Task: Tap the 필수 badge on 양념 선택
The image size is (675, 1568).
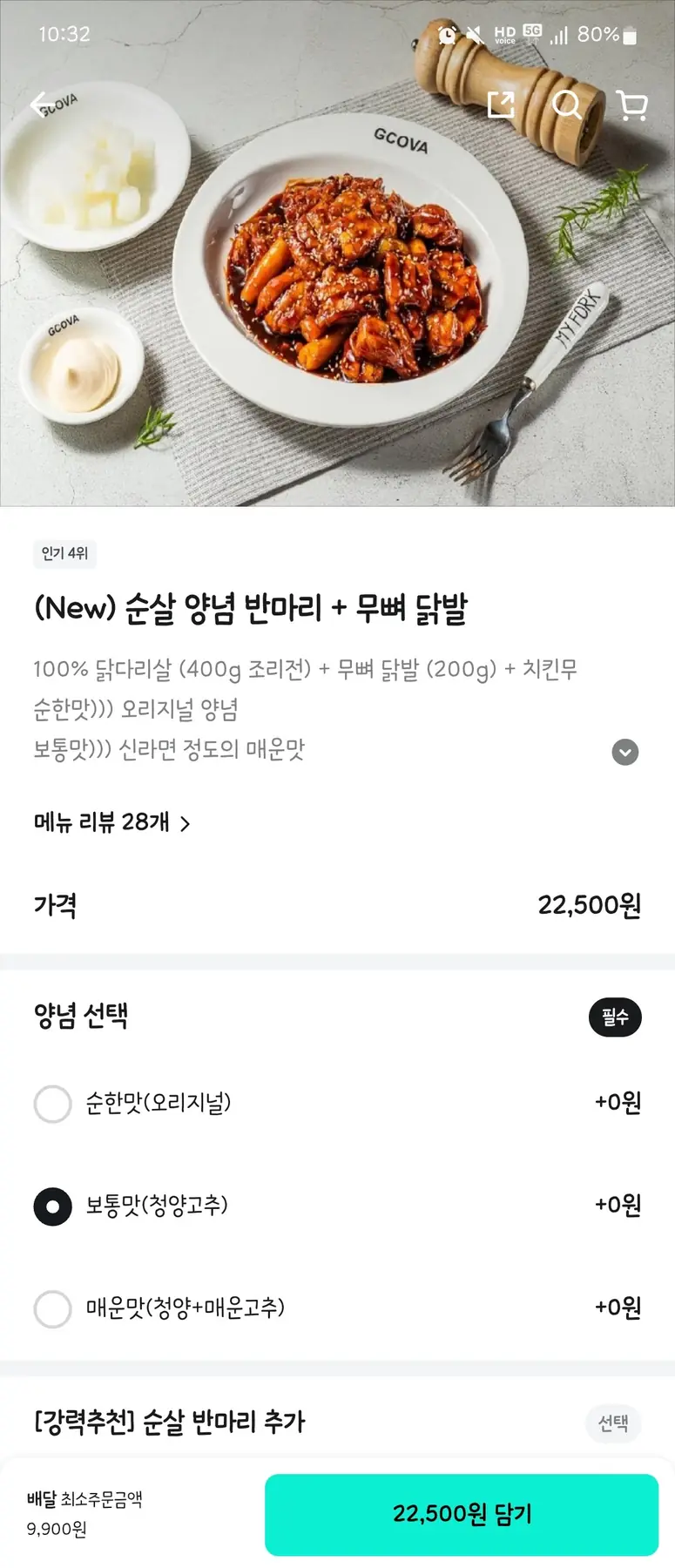Action: click(x=615, y=1017)
